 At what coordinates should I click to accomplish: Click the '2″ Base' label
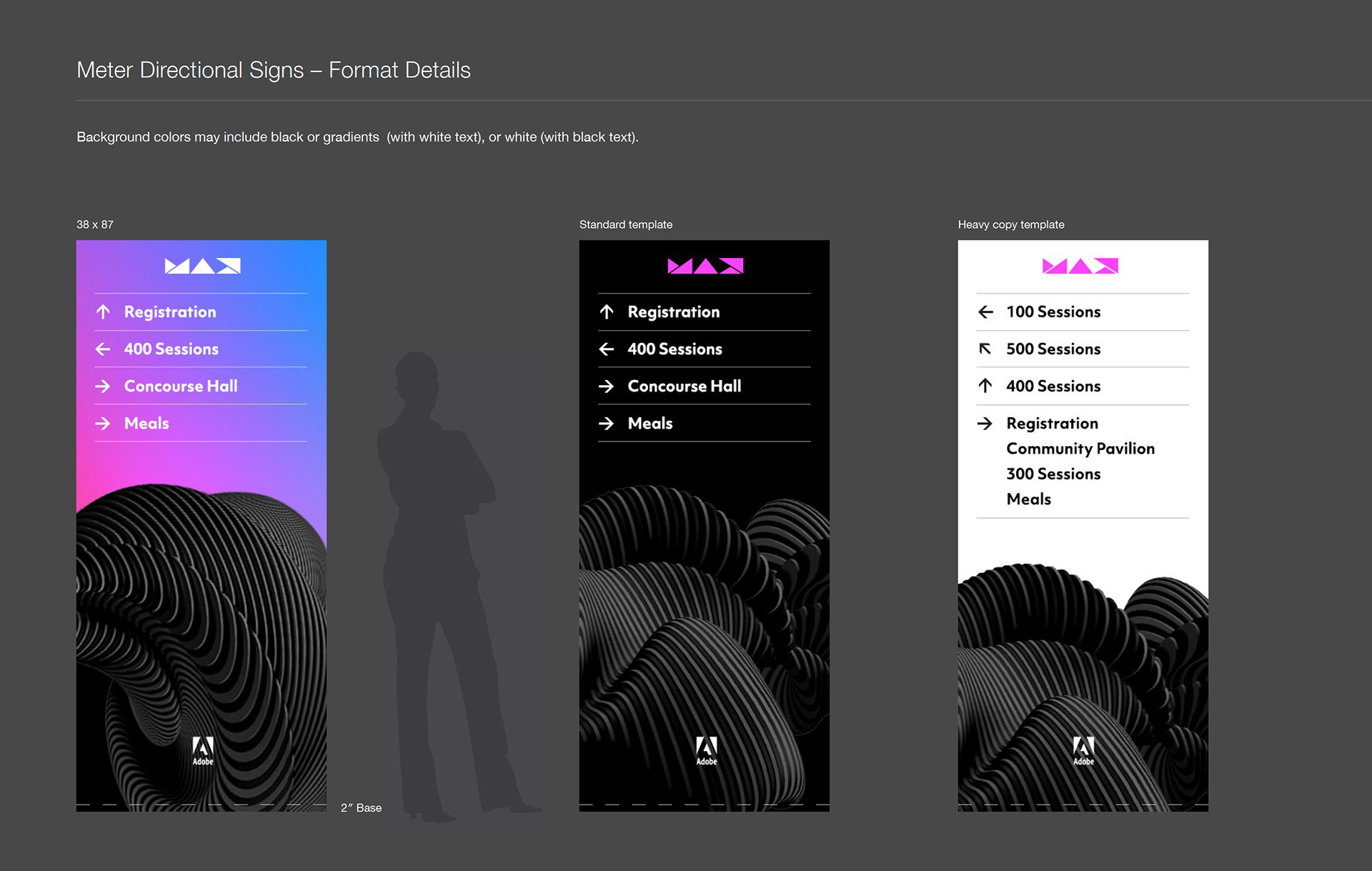point(361,807)
